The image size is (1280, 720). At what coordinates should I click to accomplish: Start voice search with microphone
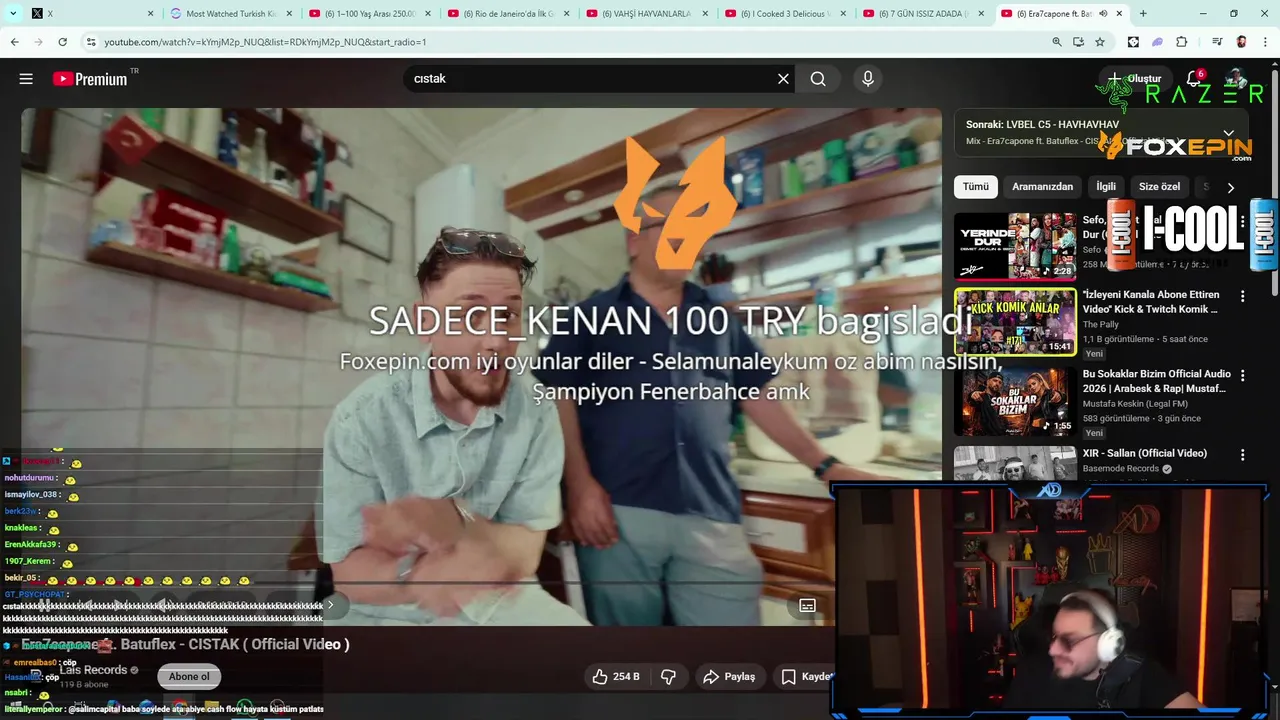tap(868, 79)
